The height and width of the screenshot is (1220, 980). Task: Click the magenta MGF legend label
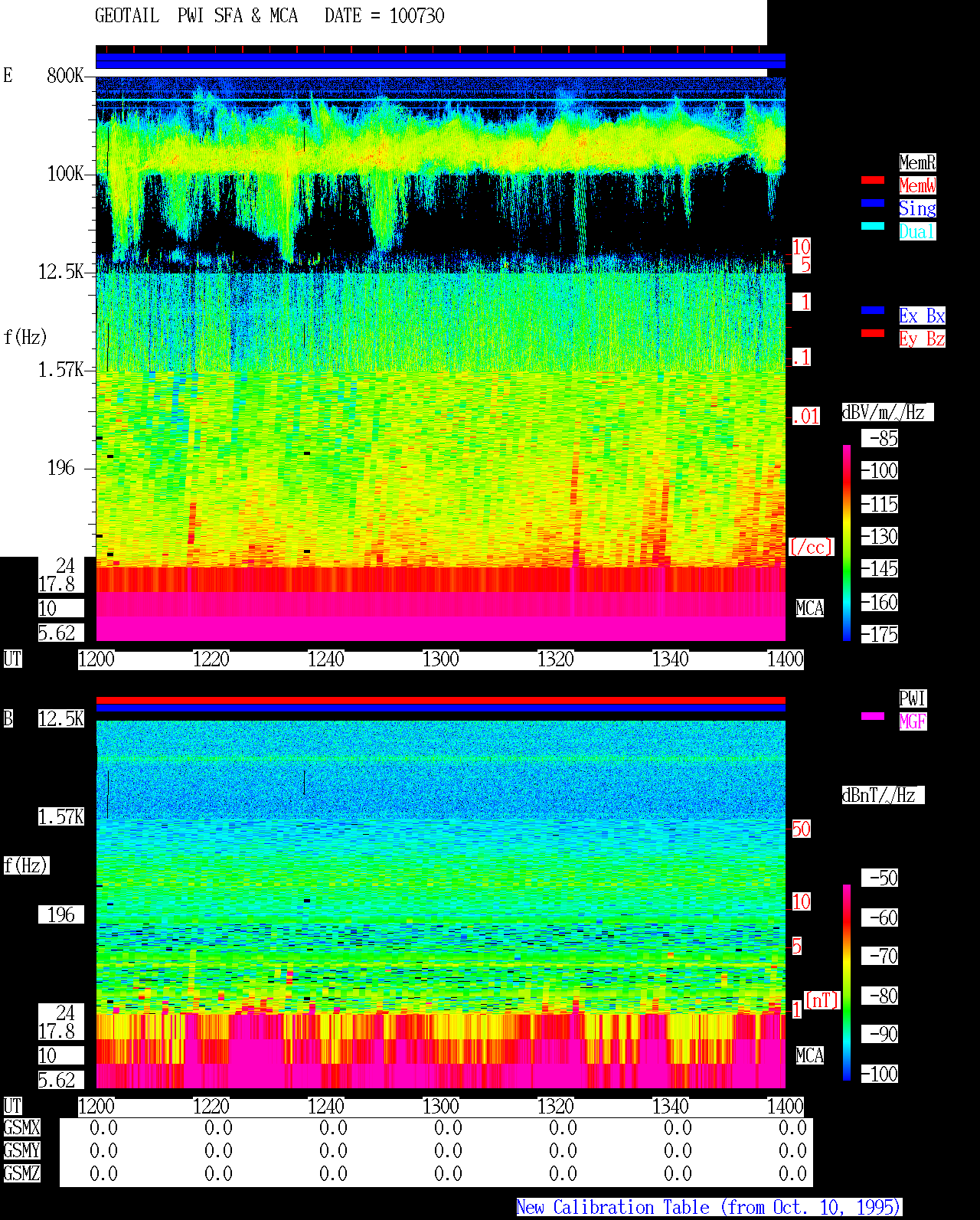click(913, 721)
